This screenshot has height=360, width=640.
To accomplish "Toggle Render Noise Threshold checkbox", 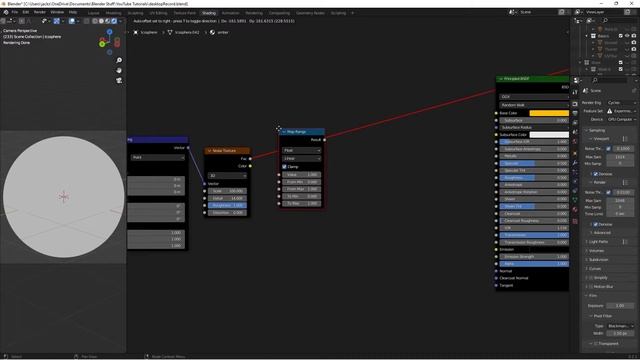I will (609, 192).
